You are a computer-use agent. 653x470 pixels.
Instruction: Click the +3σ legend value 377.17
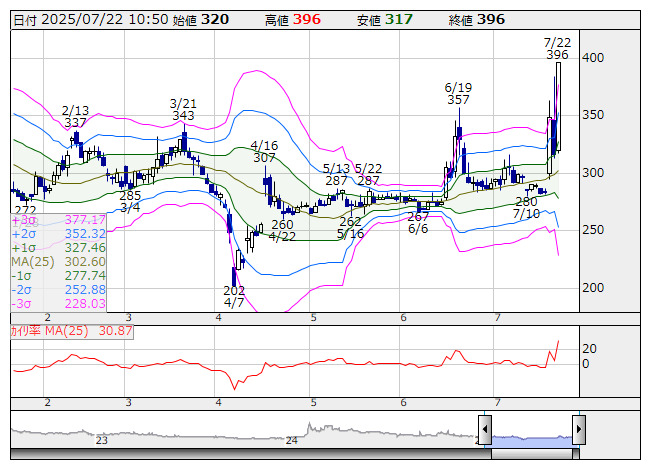[x=85, y=219]
